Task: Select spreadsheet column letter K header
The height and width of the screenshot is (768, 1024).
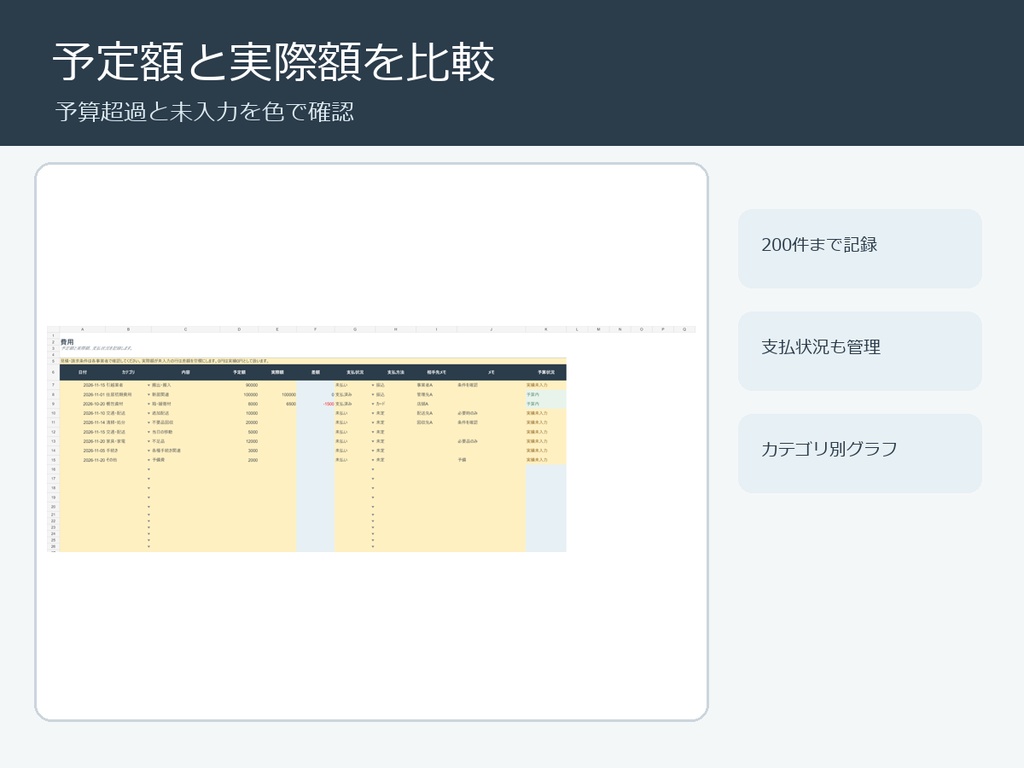Action: [x=546, y=330]
